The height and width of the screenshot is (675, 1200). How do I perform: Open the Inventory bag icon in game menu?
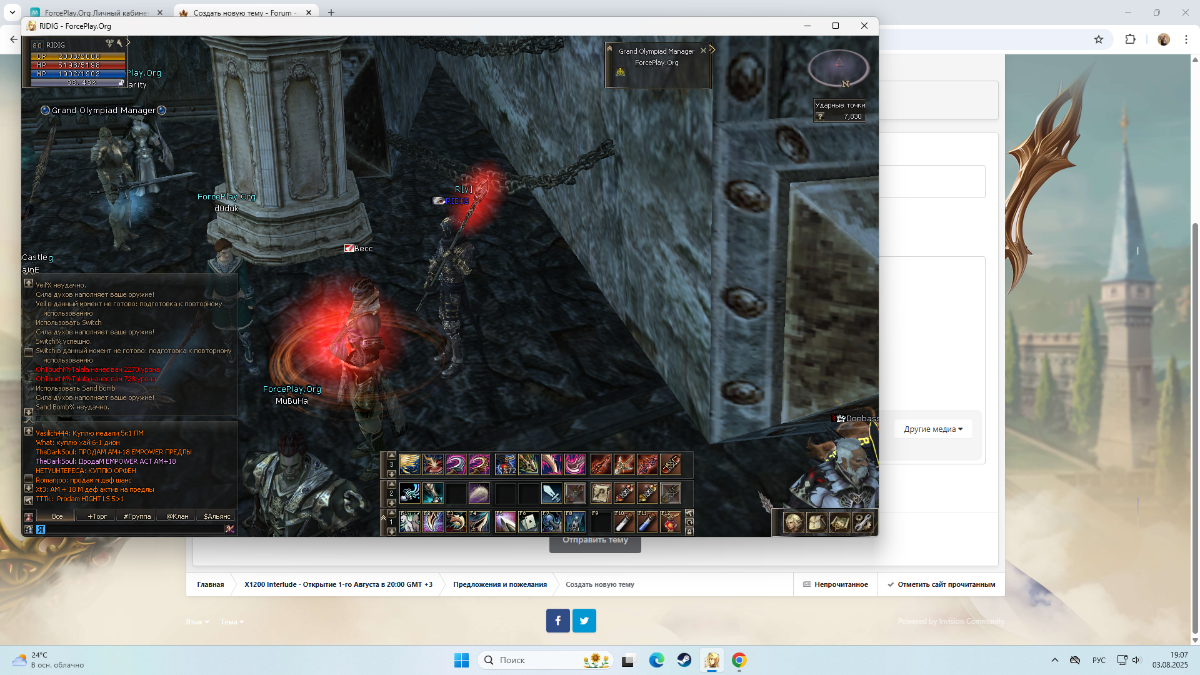click(817, 522)
